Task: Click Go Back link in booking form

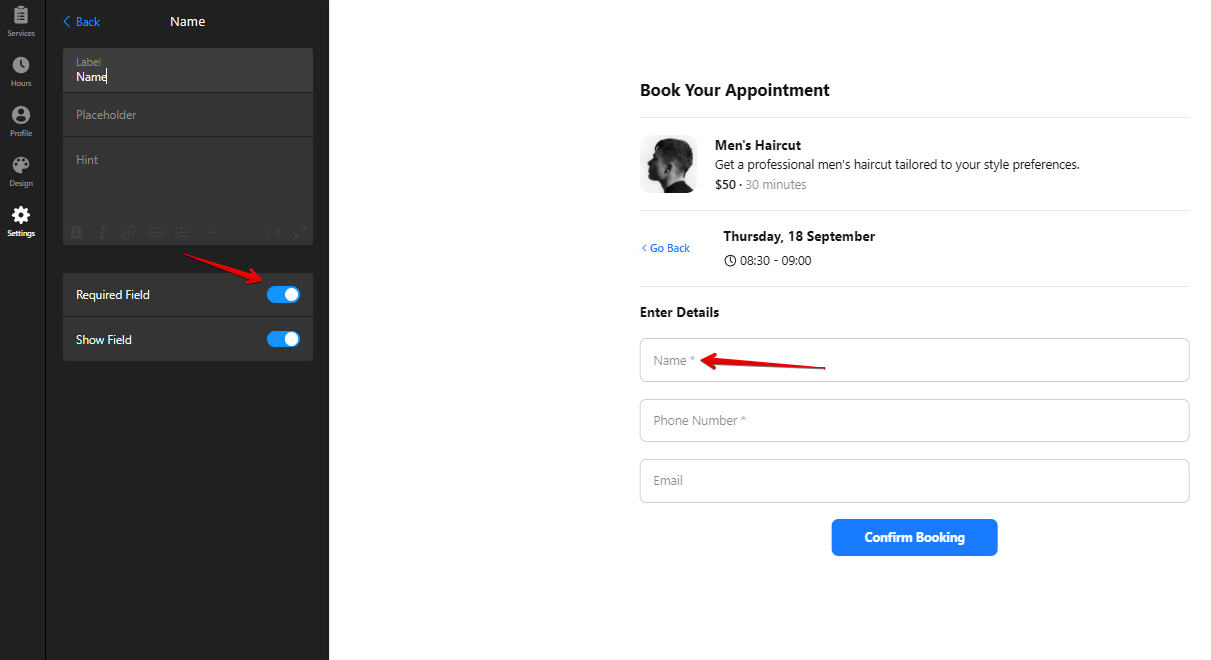Action: (666, 248)
